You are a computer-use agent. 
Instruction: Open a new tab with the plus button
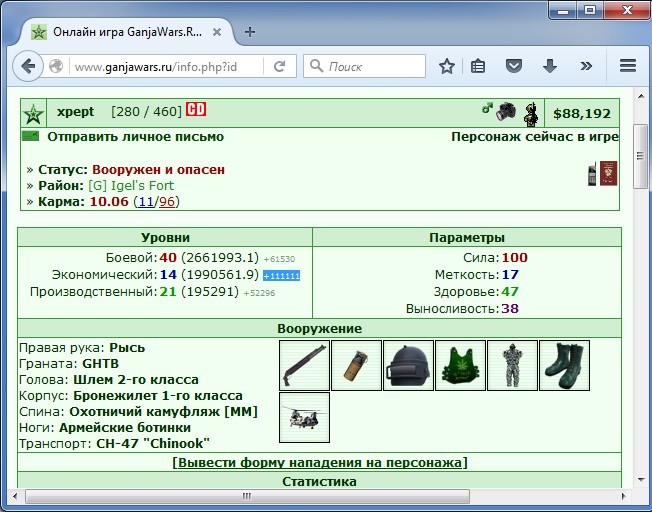[x=249, y=32]
